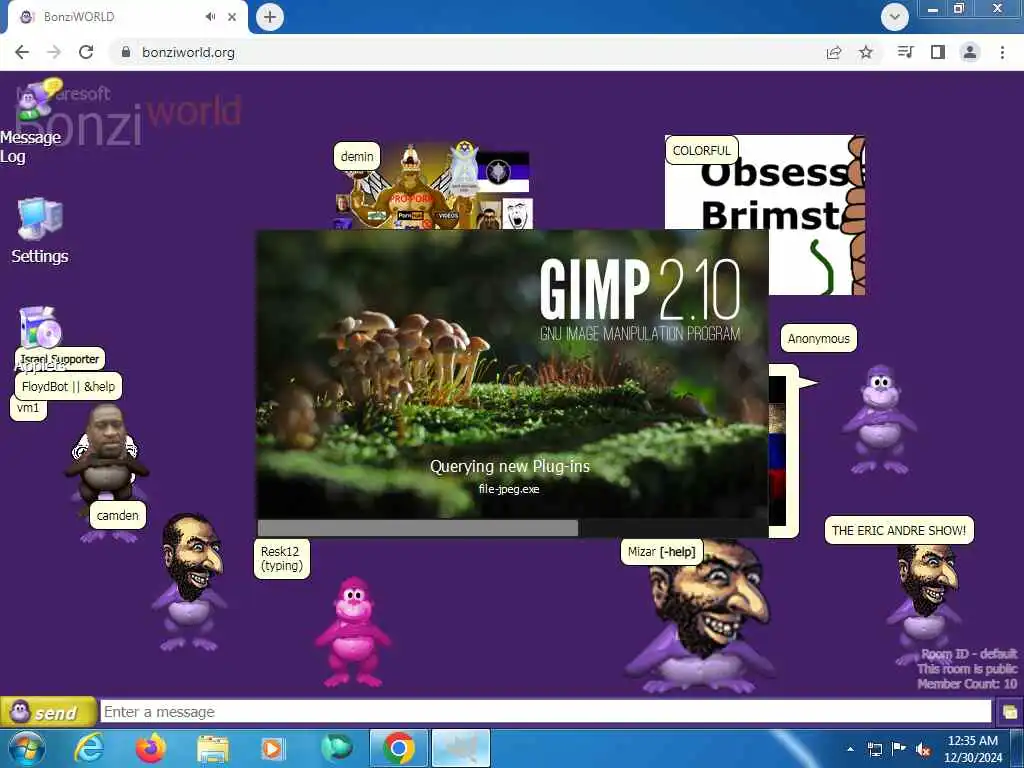Open a new Chrome tab
The width and height of the screenshot is (1024, 768).
point(270,17)
